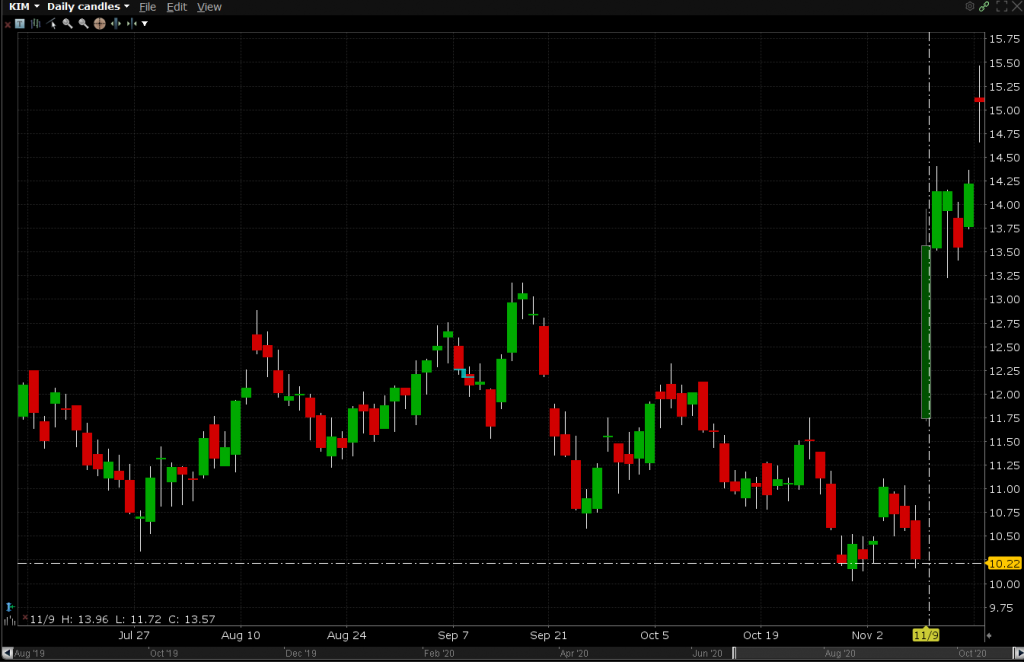Click the timeline range slider handle
Viewport: 1024px width, 662px height.
[x=733, y=653]
